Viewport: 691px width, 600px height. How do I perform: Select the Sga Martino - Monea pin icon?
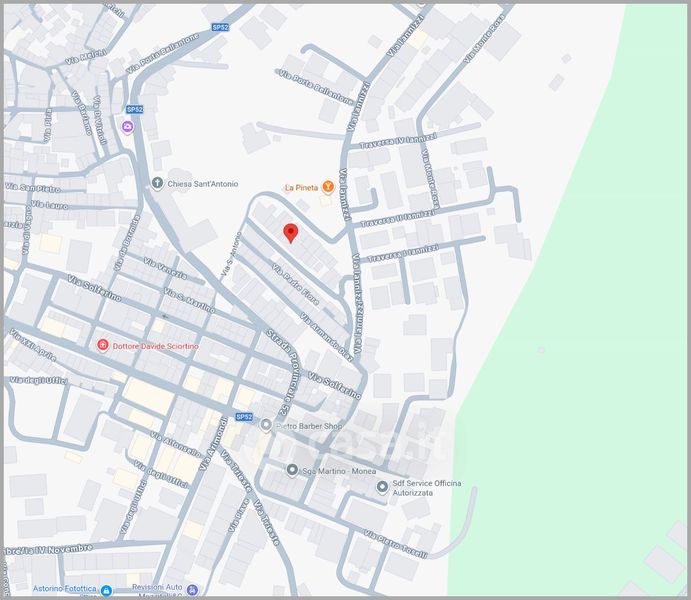click(x=292, y=470)
